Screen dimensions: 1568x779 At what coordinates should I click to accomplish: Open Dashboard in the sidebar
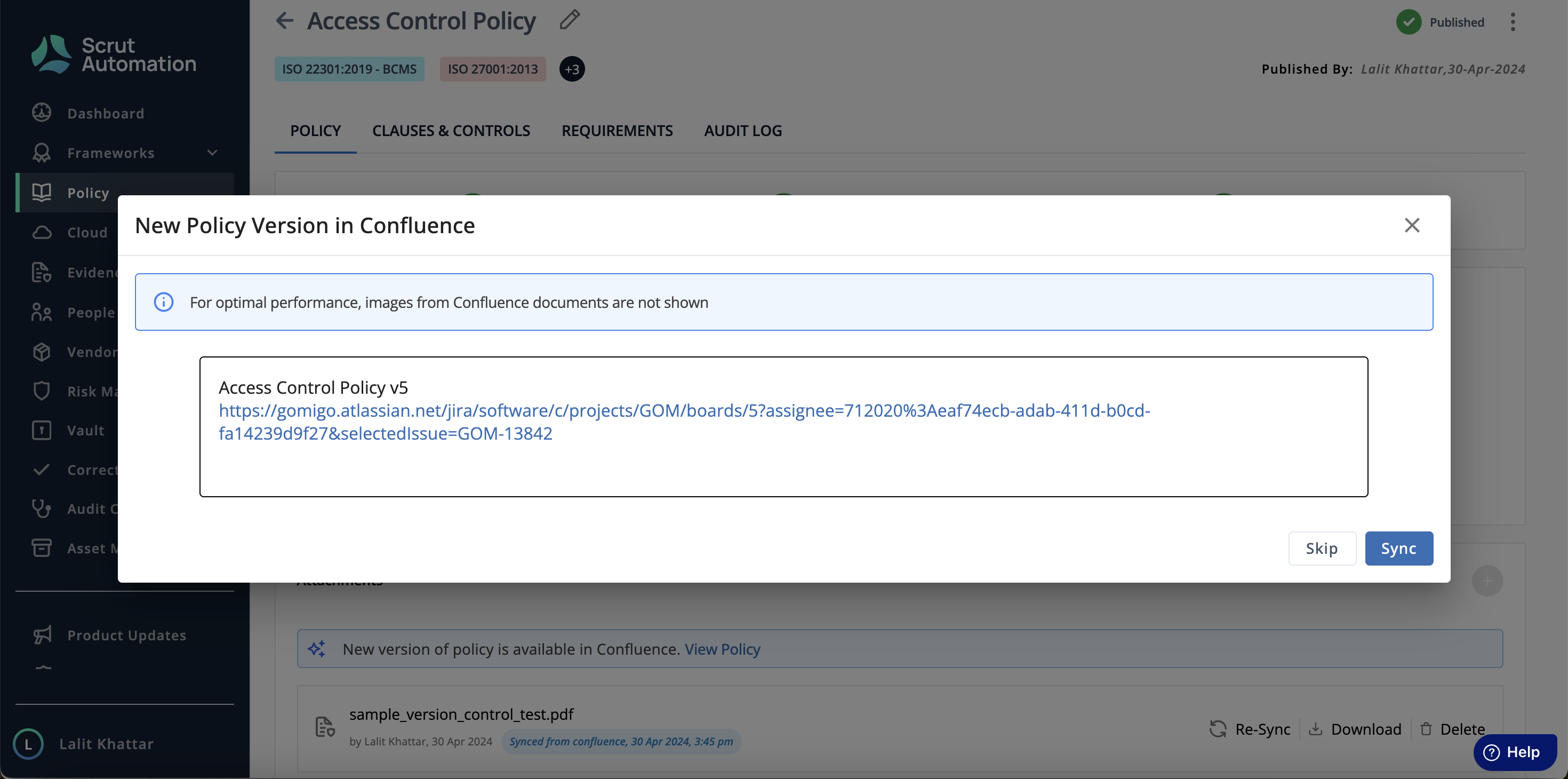125,113
